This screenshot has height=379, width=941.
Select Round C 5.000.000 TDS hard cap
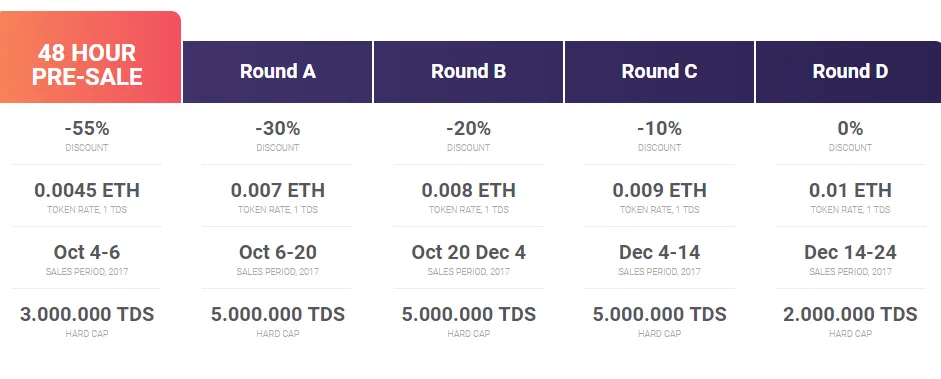[660, 314]
